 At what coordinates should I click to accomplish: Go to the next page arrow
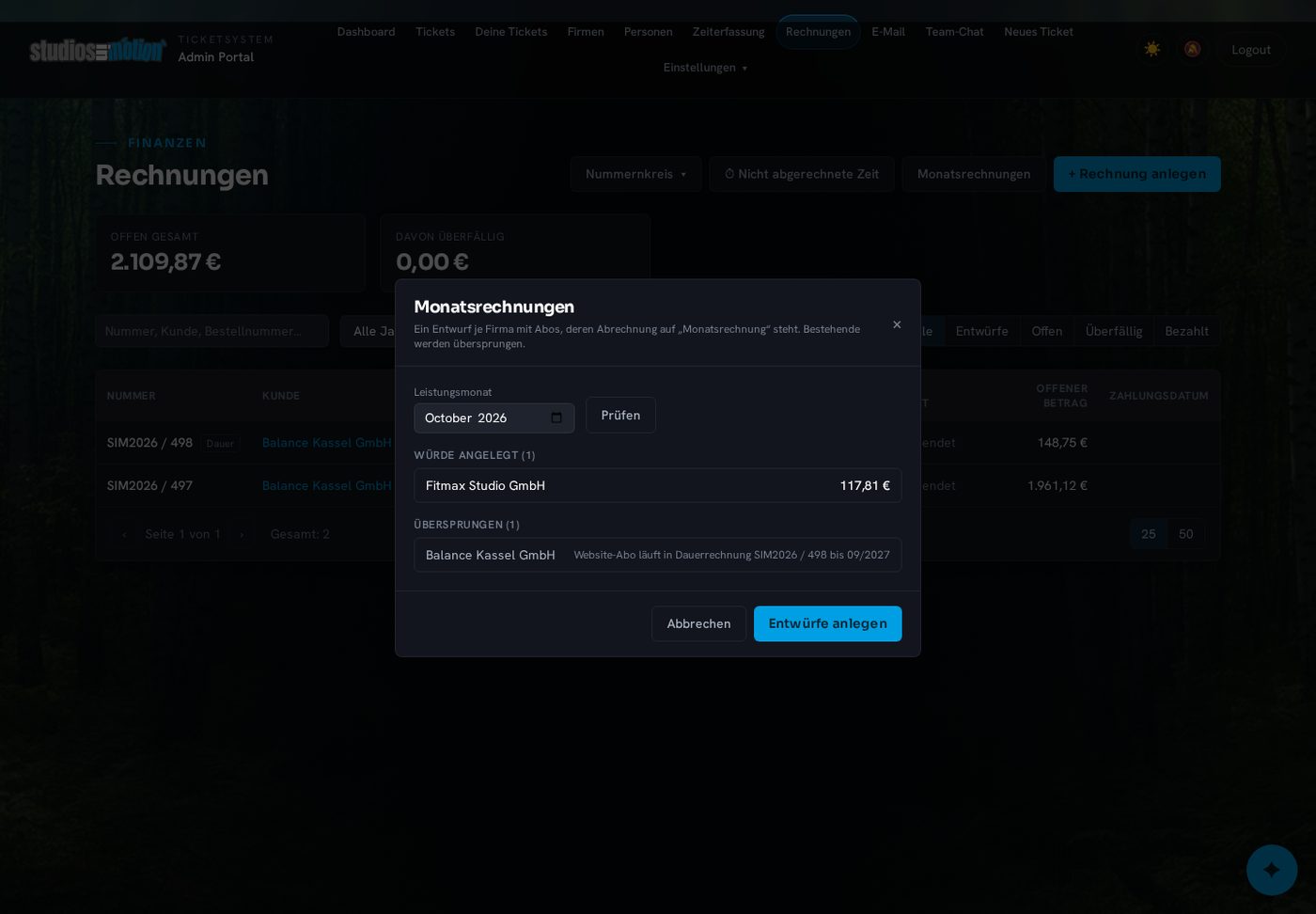pyautogui.click(x=242, y=534)
